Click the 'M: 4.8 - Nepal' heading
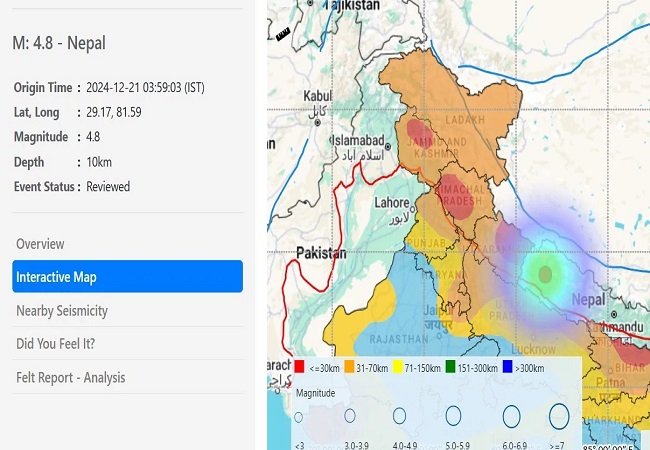 pyautogui.click(x=59, y=43)
